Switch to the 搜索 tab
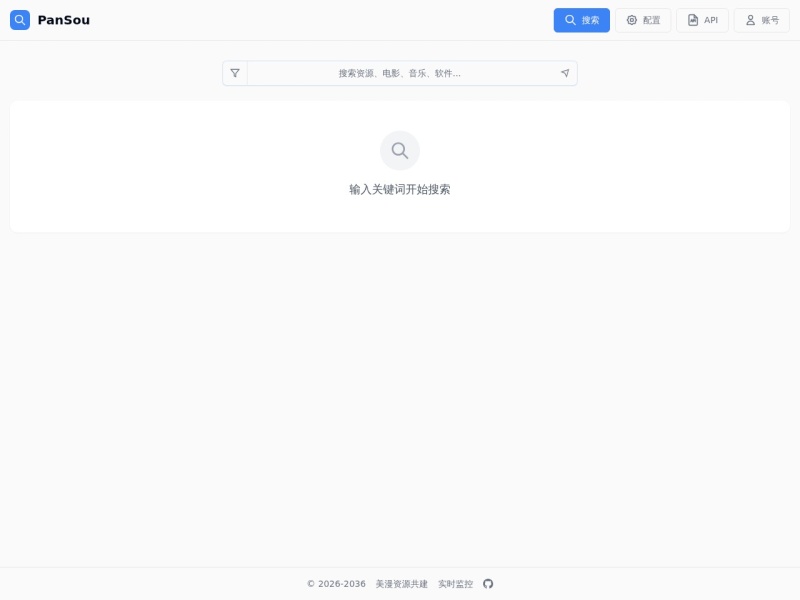This screenshot has height=600, width=800. (x=582, y=20)
